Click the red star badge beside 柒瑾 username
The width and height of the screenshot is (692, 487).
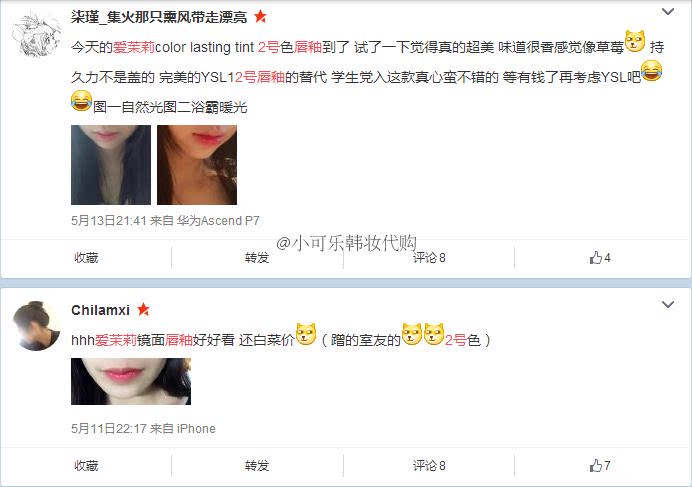pos(260,17)
